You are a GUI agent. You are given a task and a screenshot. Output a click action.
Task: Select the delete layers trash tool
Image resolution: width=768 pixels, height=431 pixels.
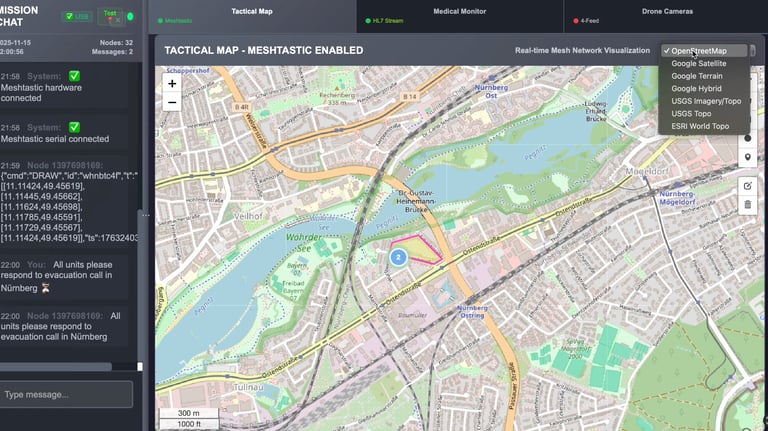tap(747, 205)
